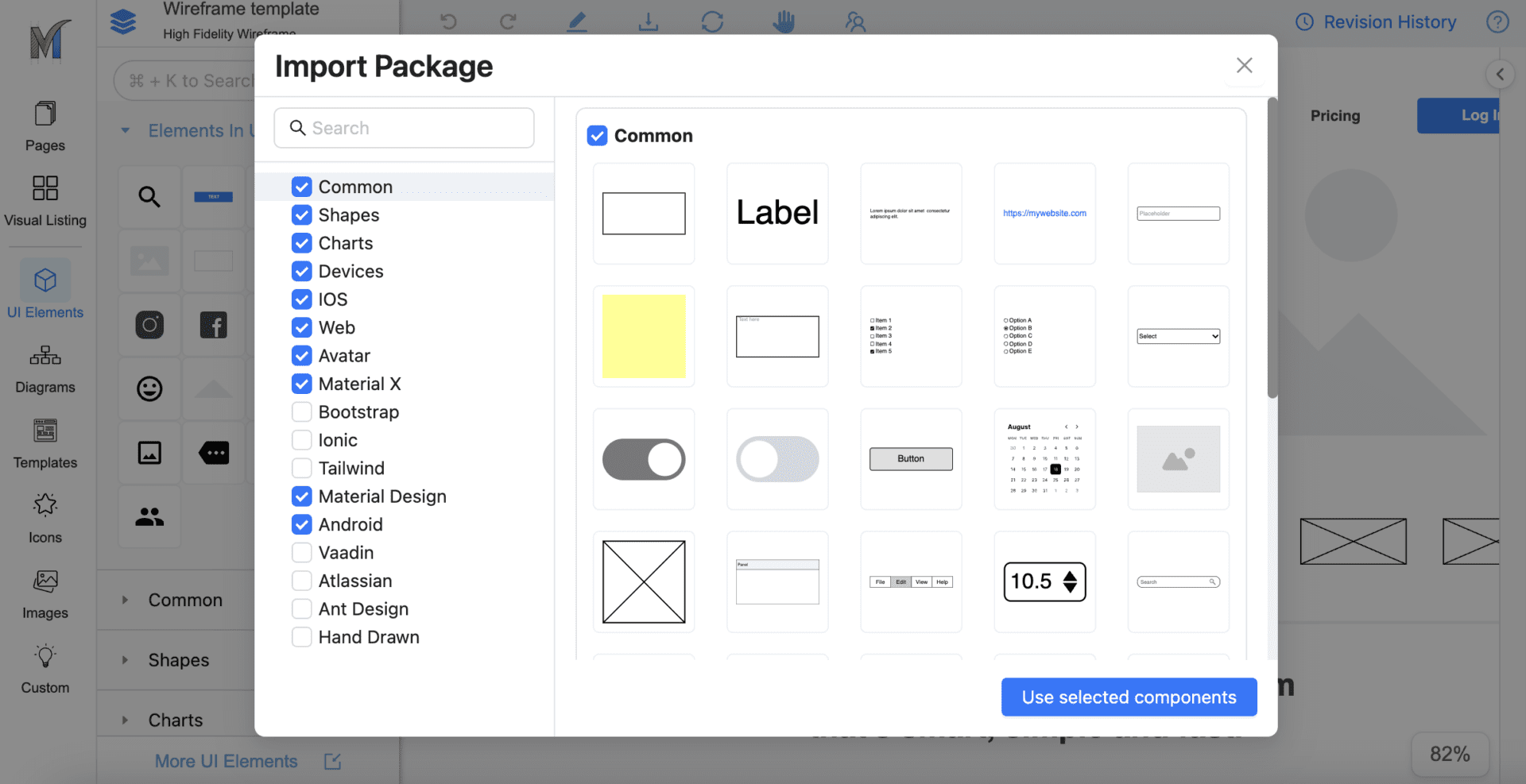Click the Use selected components button
This screenshot has height=784, width=1526.
pyautogui.click(x=1129, y=697)
